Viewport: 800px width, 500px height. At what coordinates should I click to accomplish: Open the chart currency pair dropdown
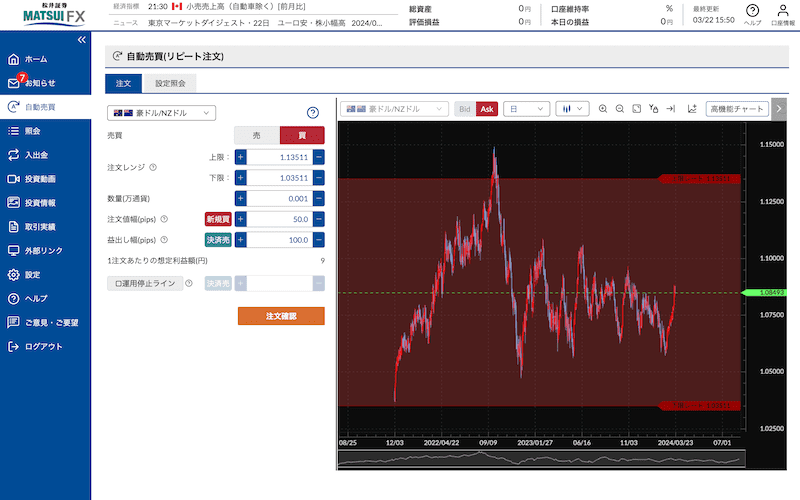(x=394, y=109)
